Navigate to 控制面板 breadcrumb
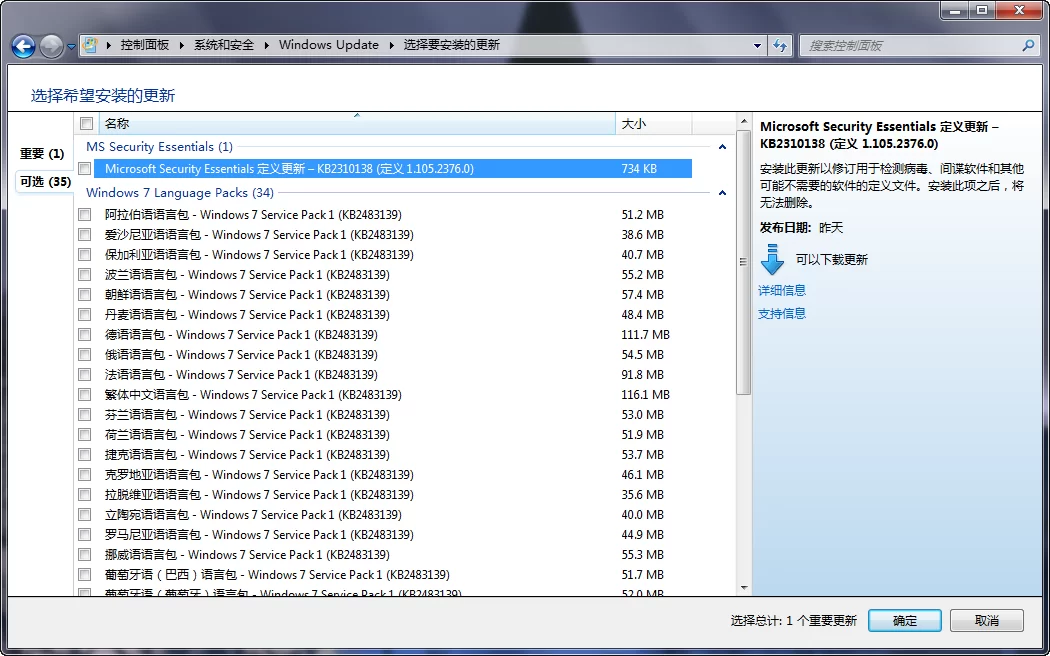1050x656 pixels. click(x=145, y=45)
